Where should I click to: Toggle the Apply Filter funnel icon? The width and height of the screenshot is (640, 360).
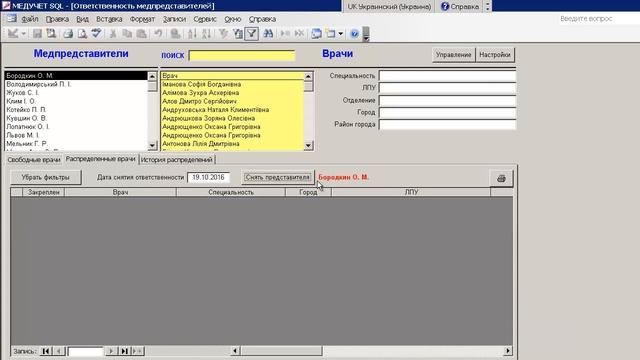tap(252, 33)
